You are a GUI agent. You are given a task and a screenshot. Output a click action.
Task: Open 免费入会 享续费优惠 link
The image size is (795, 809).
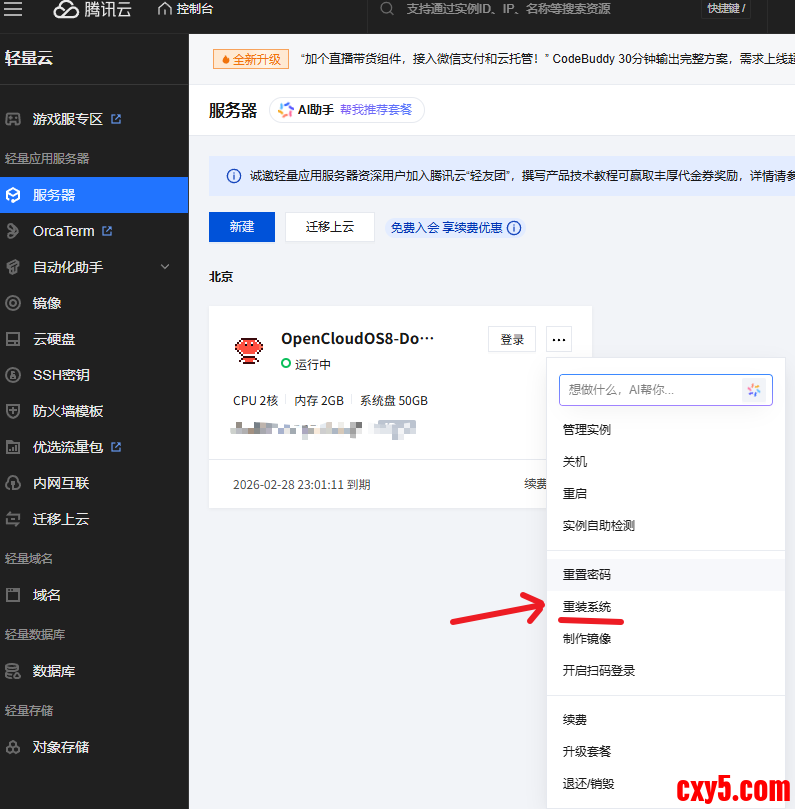(446, 228)
